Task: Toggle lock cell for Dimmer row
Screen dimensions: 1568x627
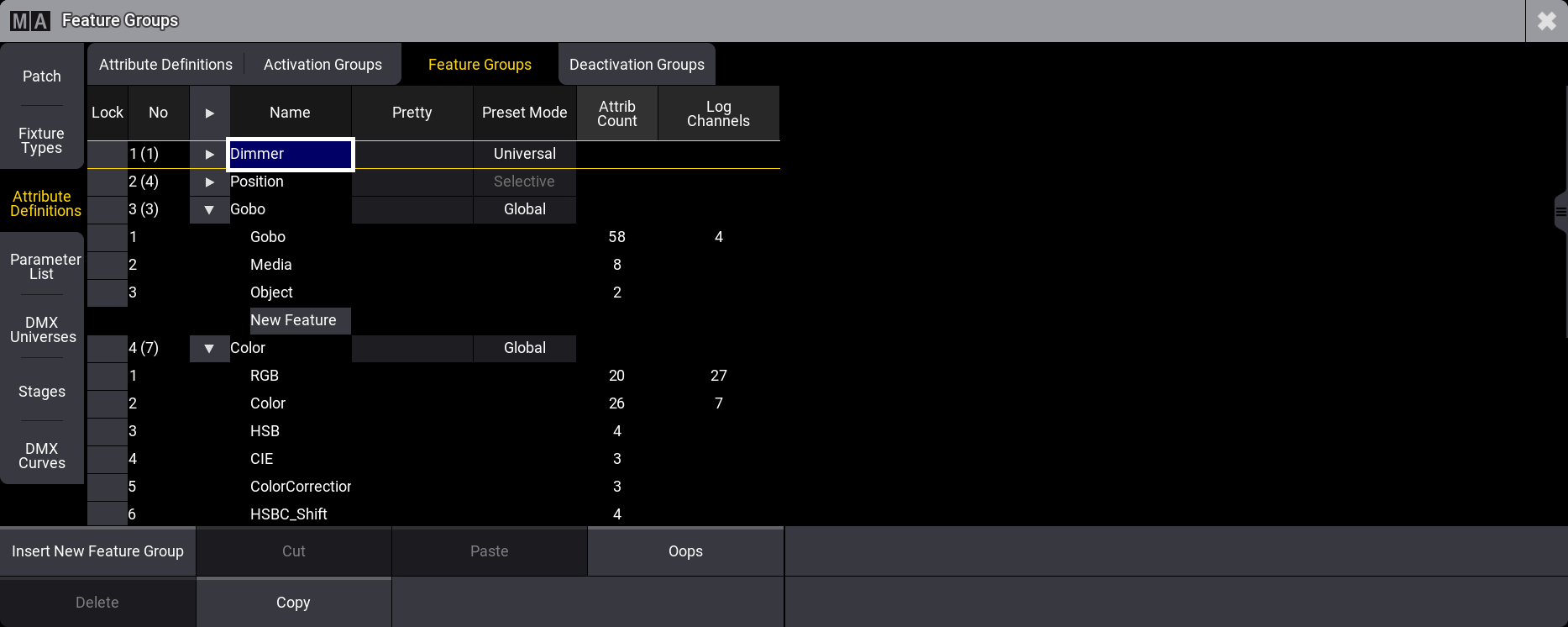Action: tap(107, 155)
